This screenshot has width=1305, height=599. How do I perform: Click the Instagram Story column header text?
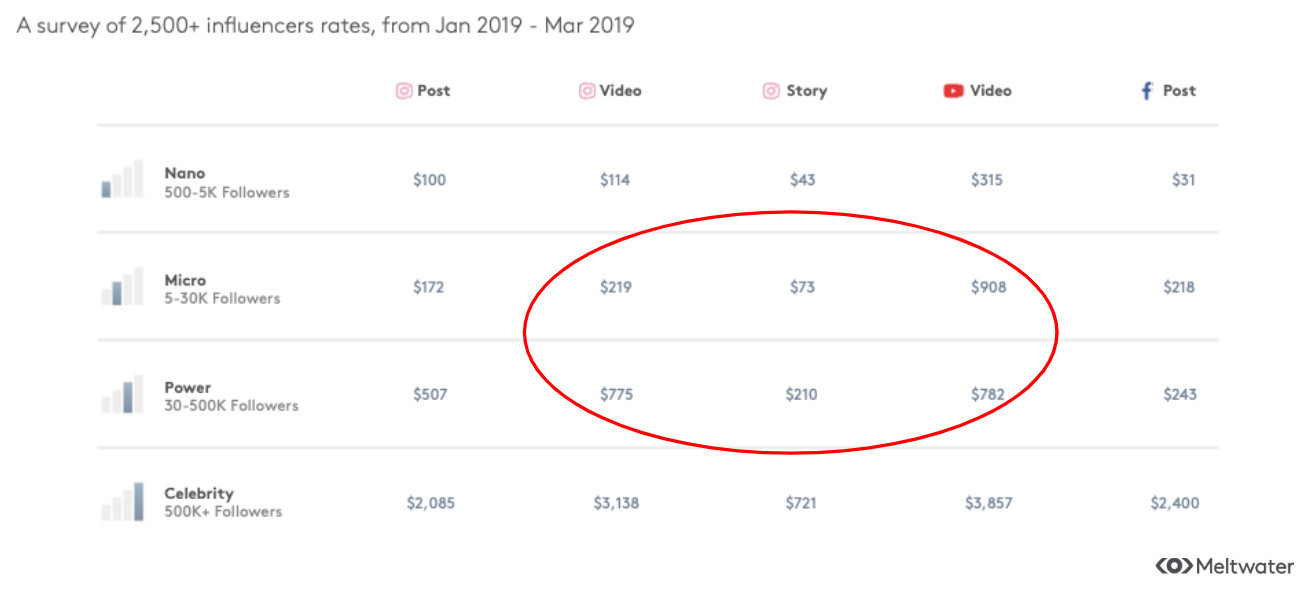coord(806,91)
